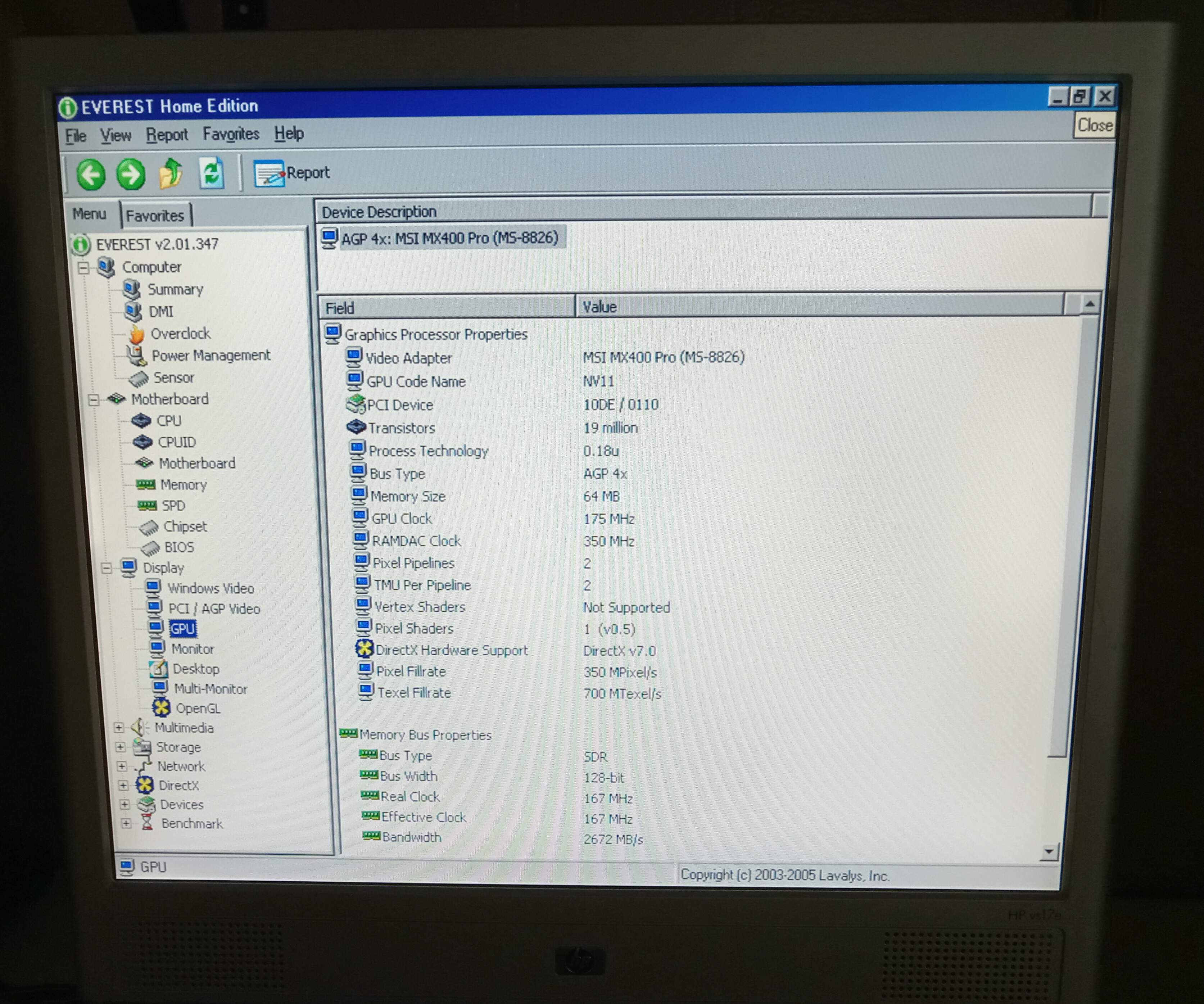
Task: Click the scroll down arrow of the details list
Action: tap(1049, 852)
